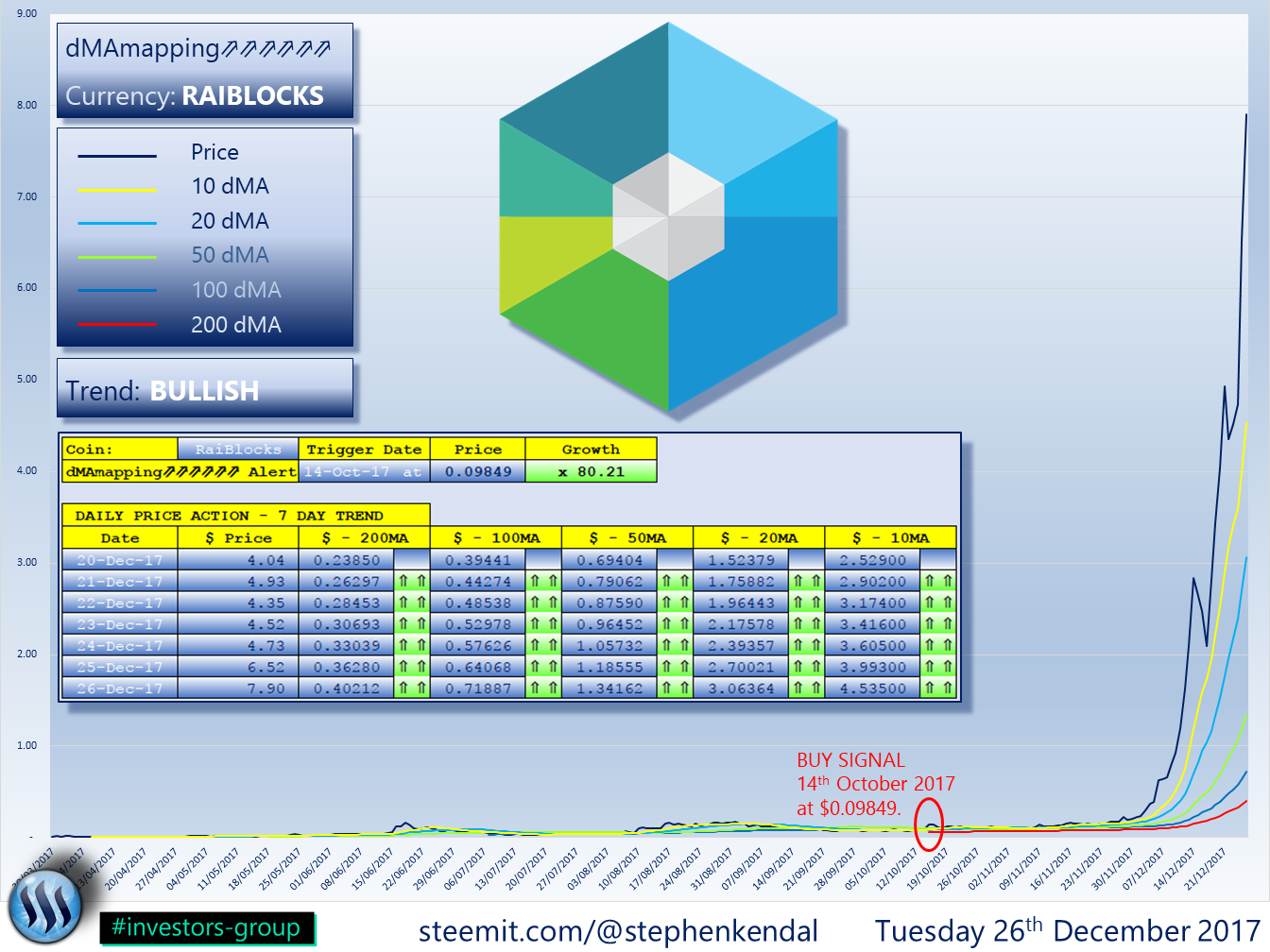Click the dMAmapping title text

tap(198, 48)
